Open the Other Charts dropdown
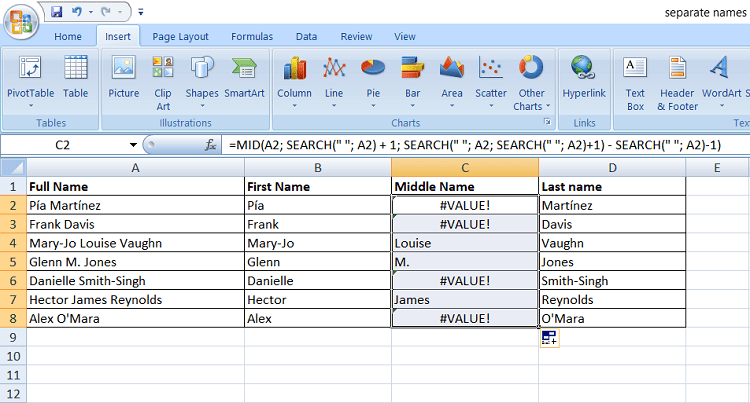The height and width of the screenshot is (403, 750). click(548, 107)
